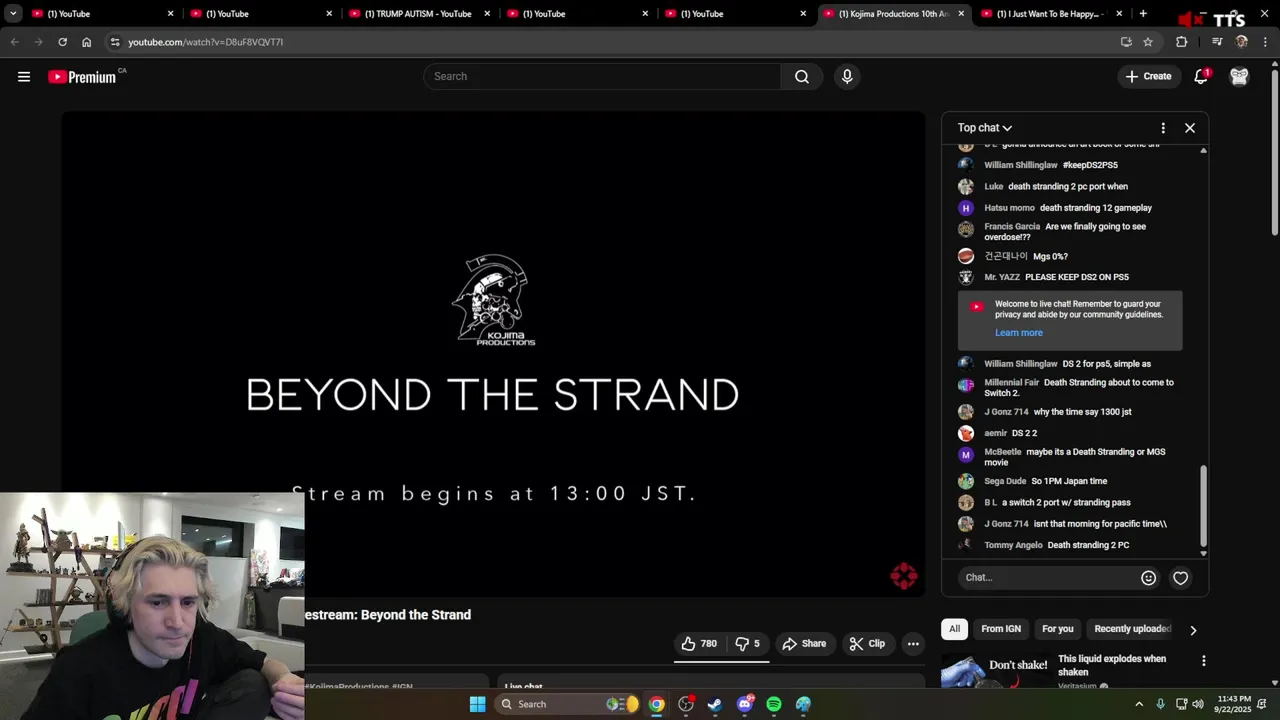Open the YouTube hamburger guide menu
Image resolution: width=1280 pixels, height=720 pixels.
(24, 77)
